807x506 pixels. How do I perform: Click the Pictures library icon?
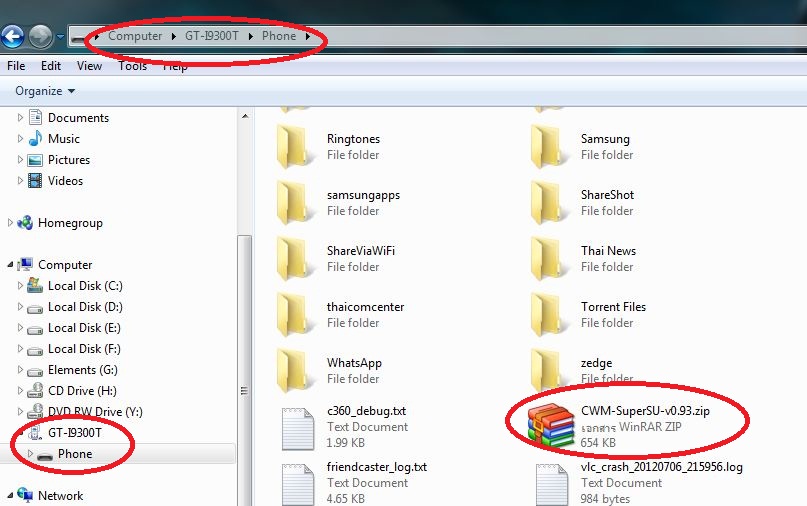pos(35,160)
